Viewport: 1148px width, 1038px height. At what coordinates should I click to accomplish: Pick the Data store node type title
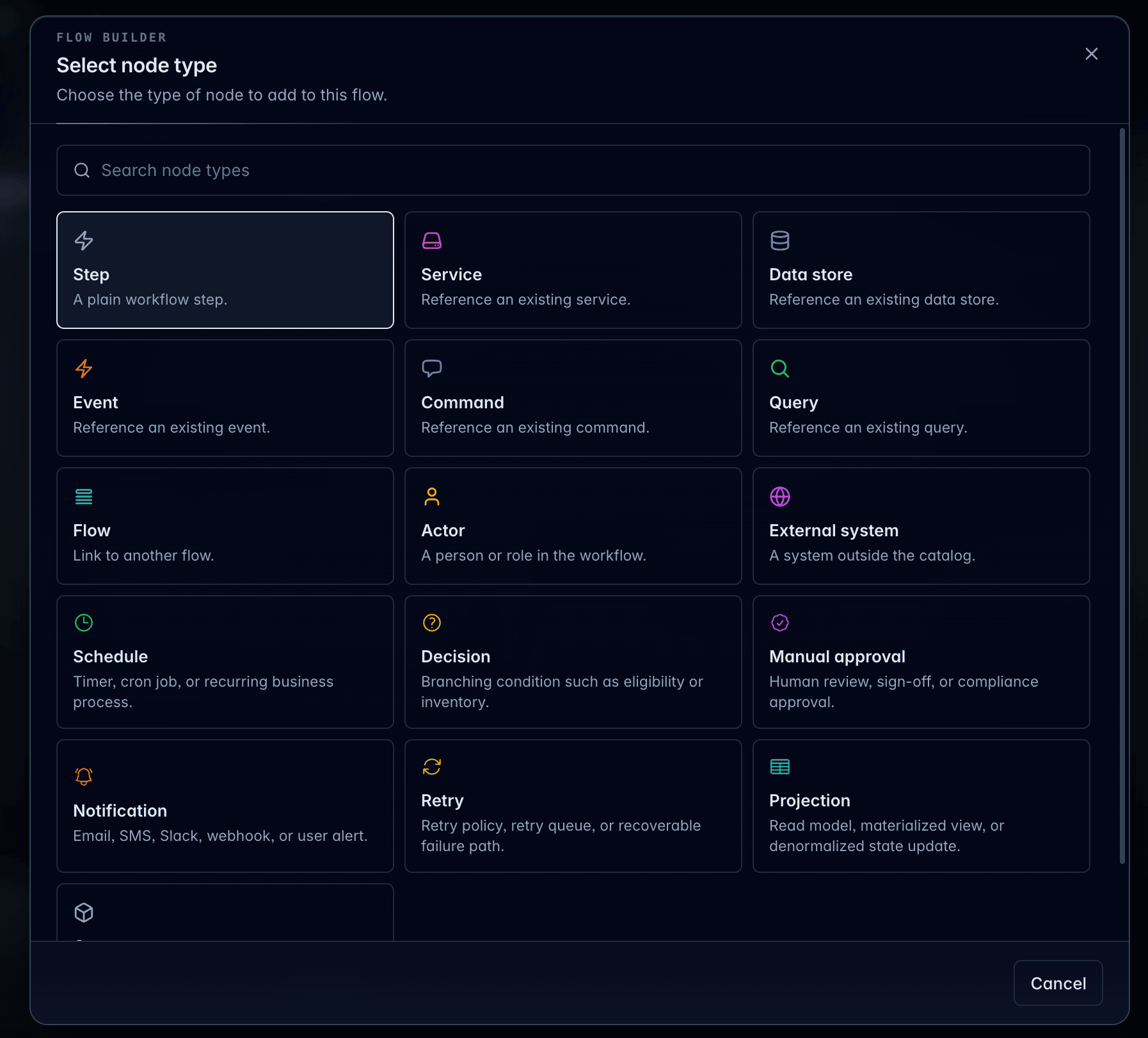(x=811, y=275)
